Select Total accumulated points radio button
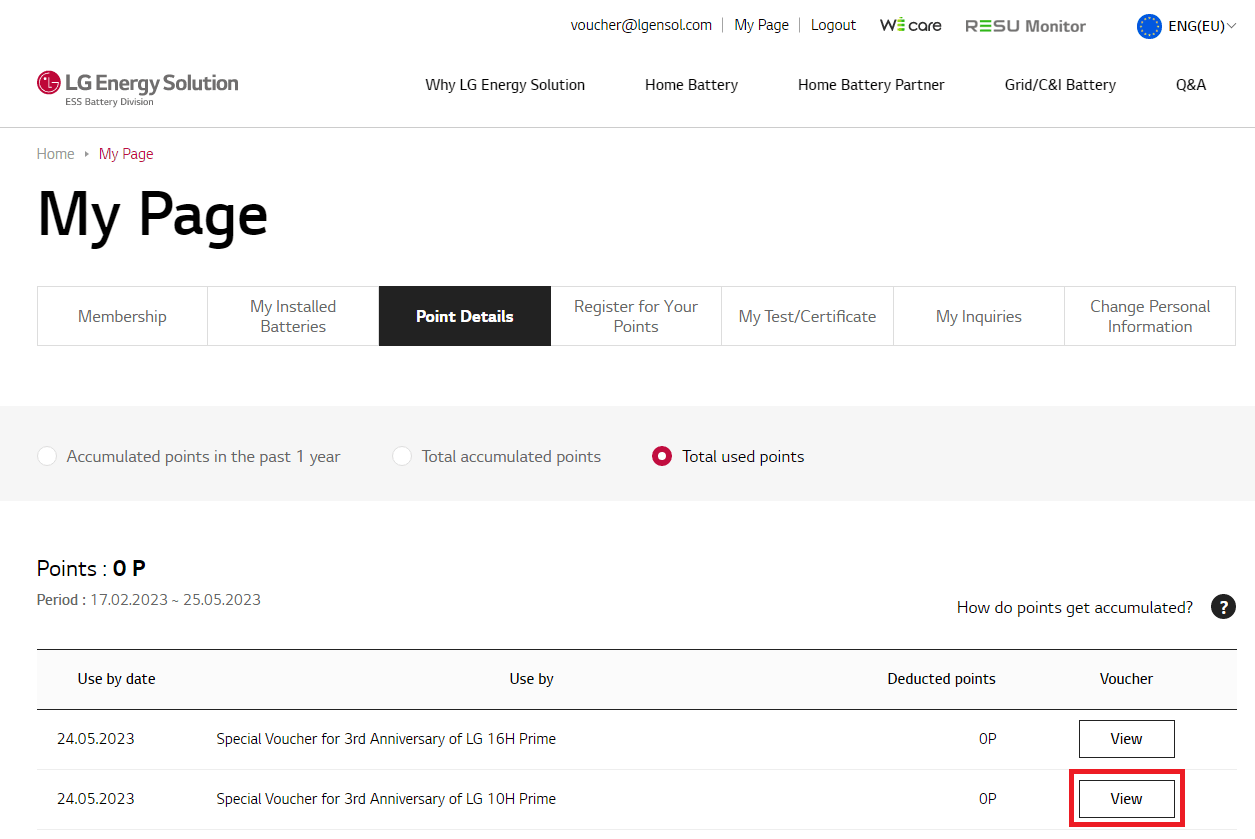Image resolution: width=1255 pixels, height=839 pixels. (x=402, y=457)
